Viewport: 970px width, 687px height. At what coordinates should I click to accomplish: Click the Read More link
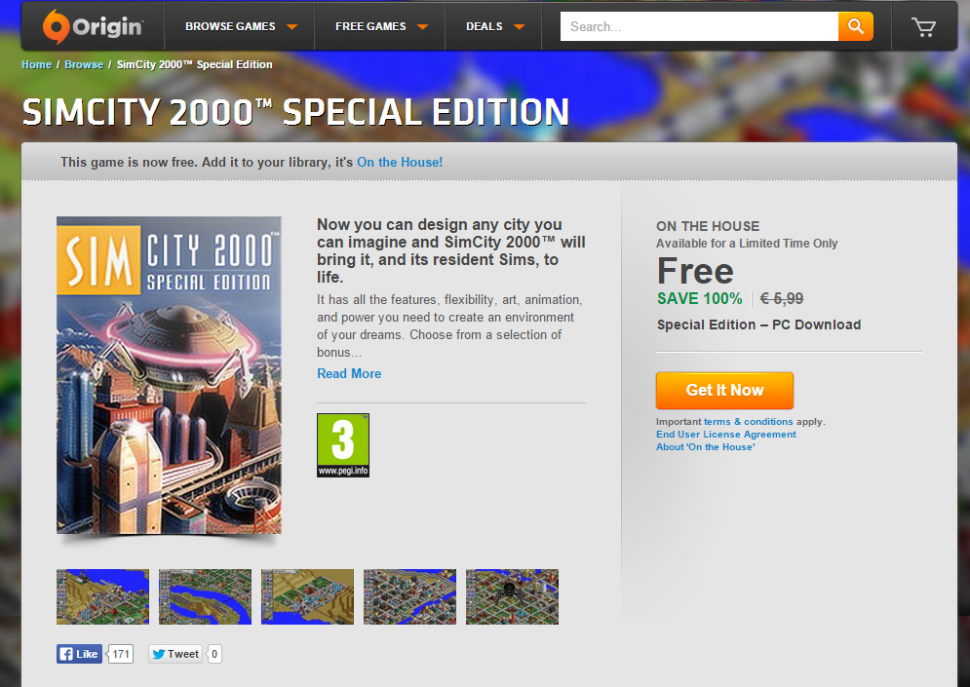click(349, 373)
